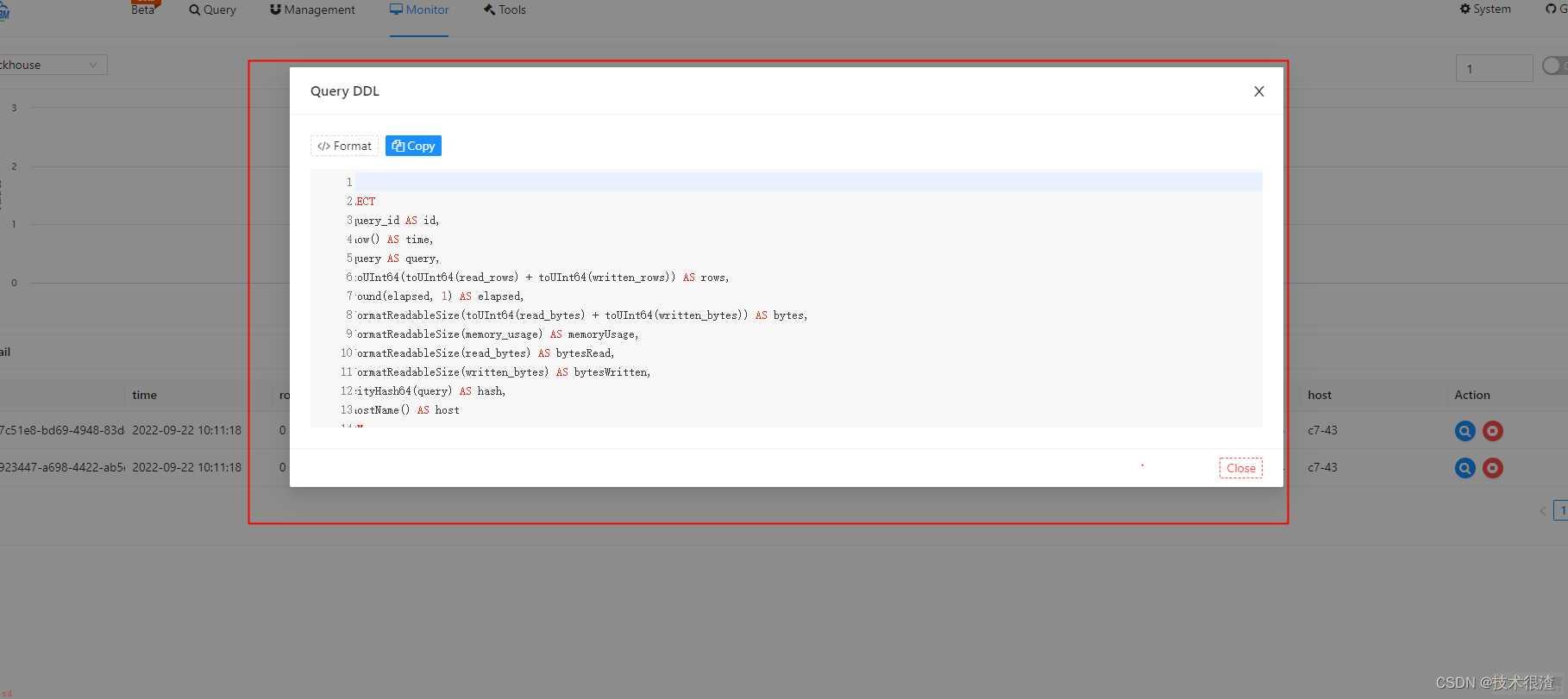The width and height of the screenshot is (1568, 699).
Task: View query detail for first c7-43 row
Action: click(1465, 431)
